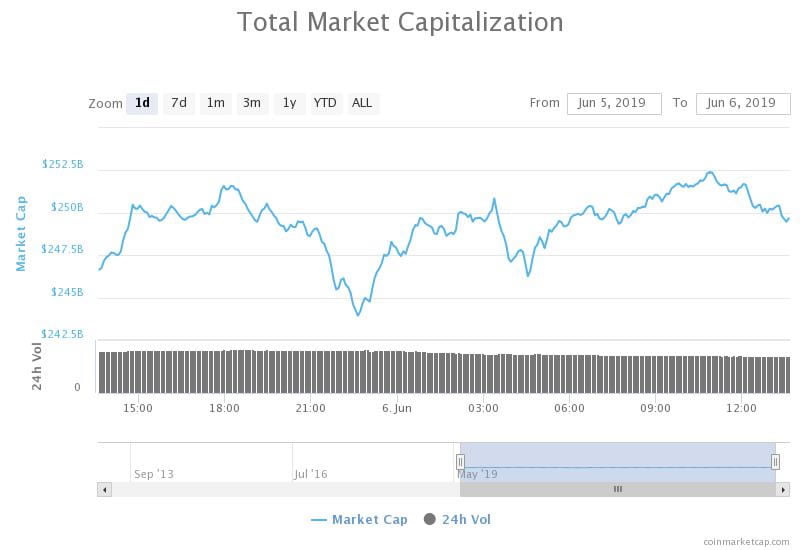Click the From date field
800x550 pixels.
click(614, 103)
